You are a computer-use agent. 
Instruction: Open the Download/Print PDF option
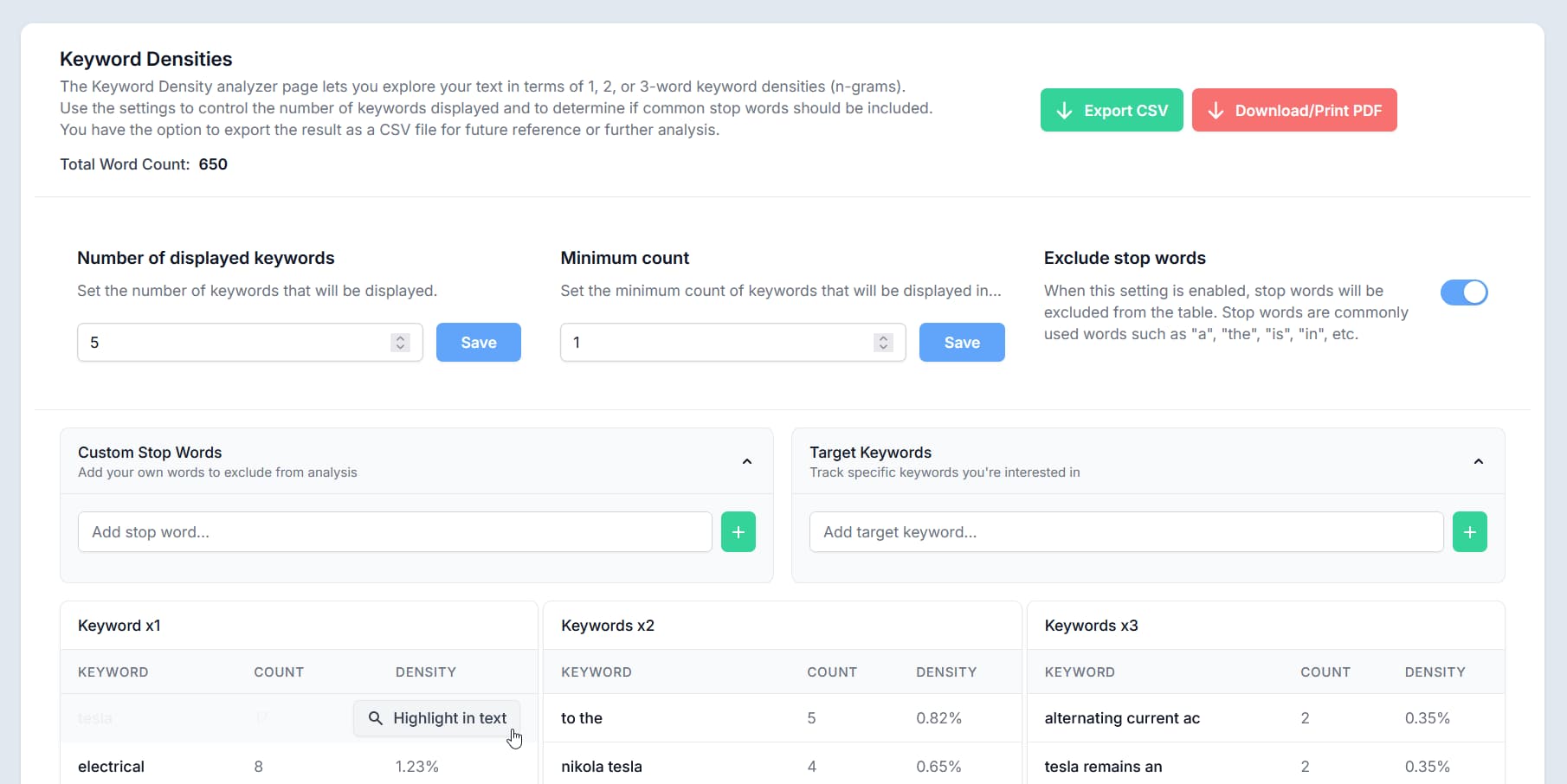(x=1293, y=110)
